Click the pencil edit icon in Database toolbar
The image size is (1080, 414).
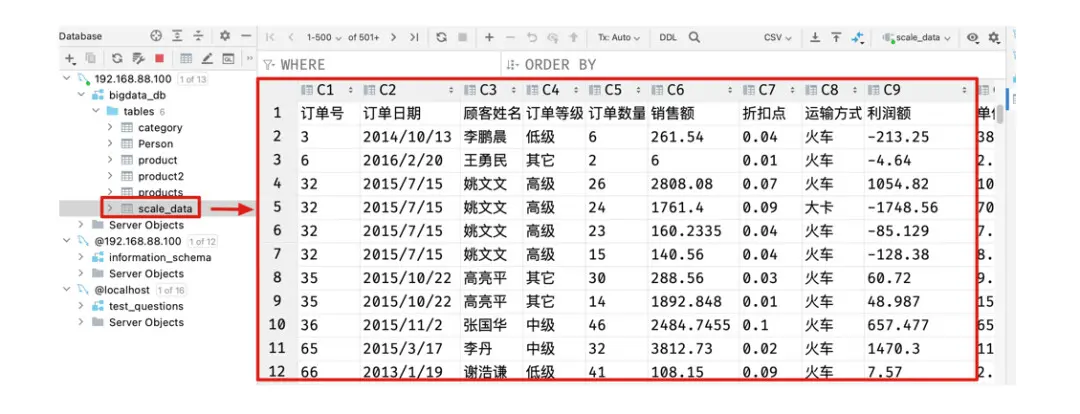(207, 59)
